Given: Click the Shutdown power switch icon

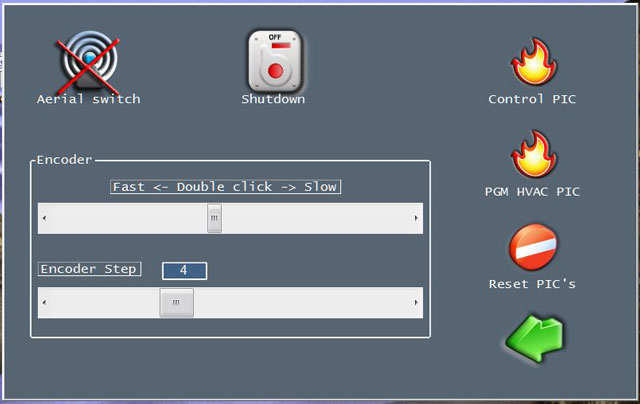Looking at the screenshot, I should (275, 61).
